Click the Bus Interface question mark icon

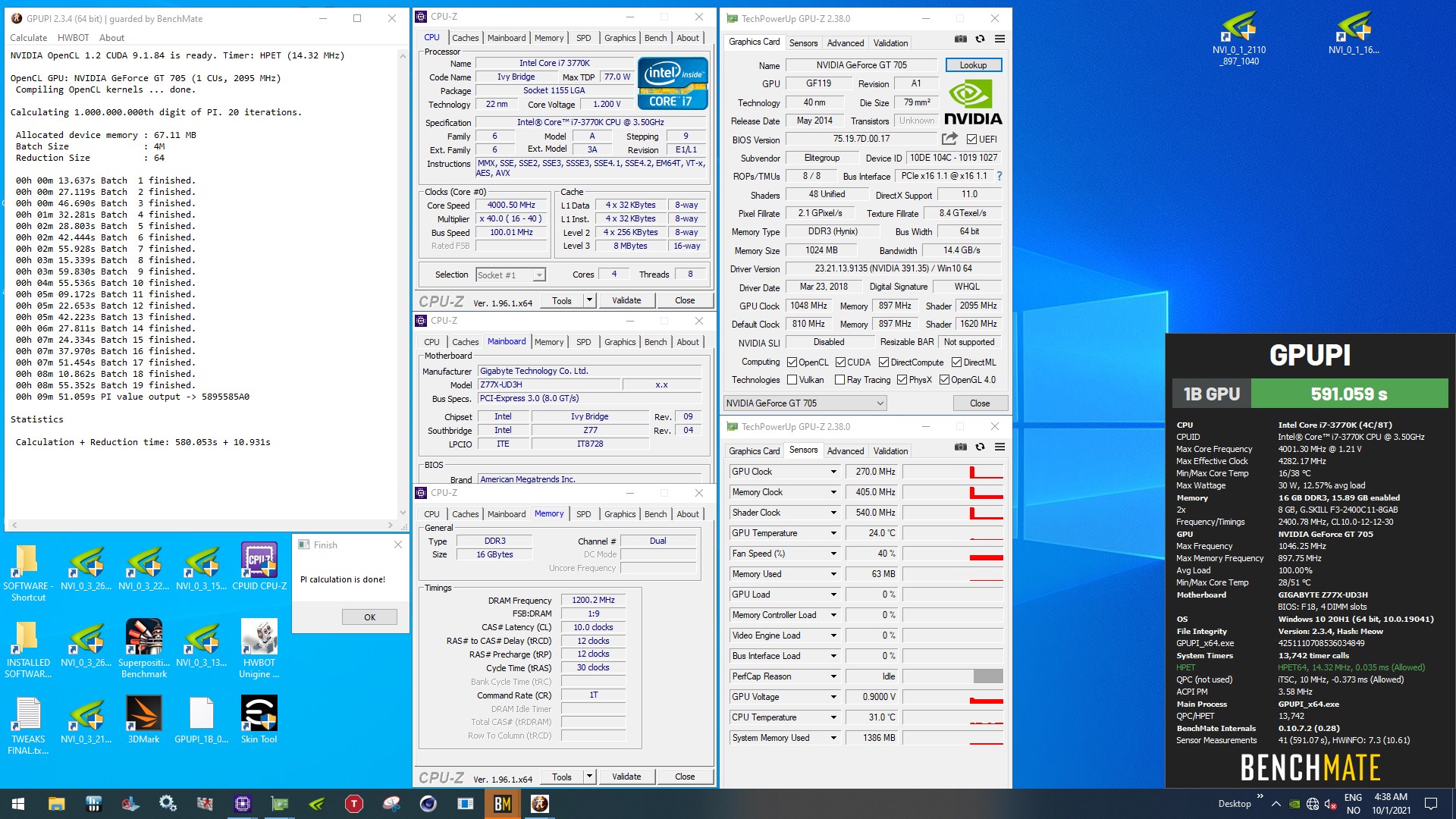(x=999, y=176)
